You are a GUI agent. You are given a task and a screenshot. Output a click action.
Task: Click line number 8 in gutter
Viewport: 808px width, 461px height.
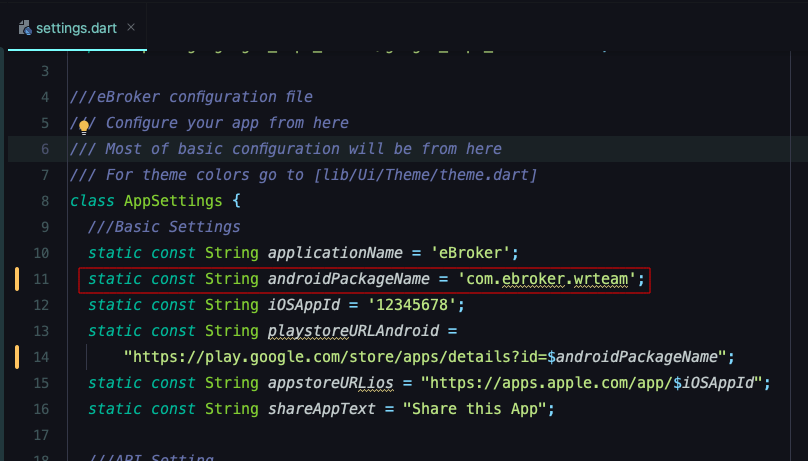45,201
